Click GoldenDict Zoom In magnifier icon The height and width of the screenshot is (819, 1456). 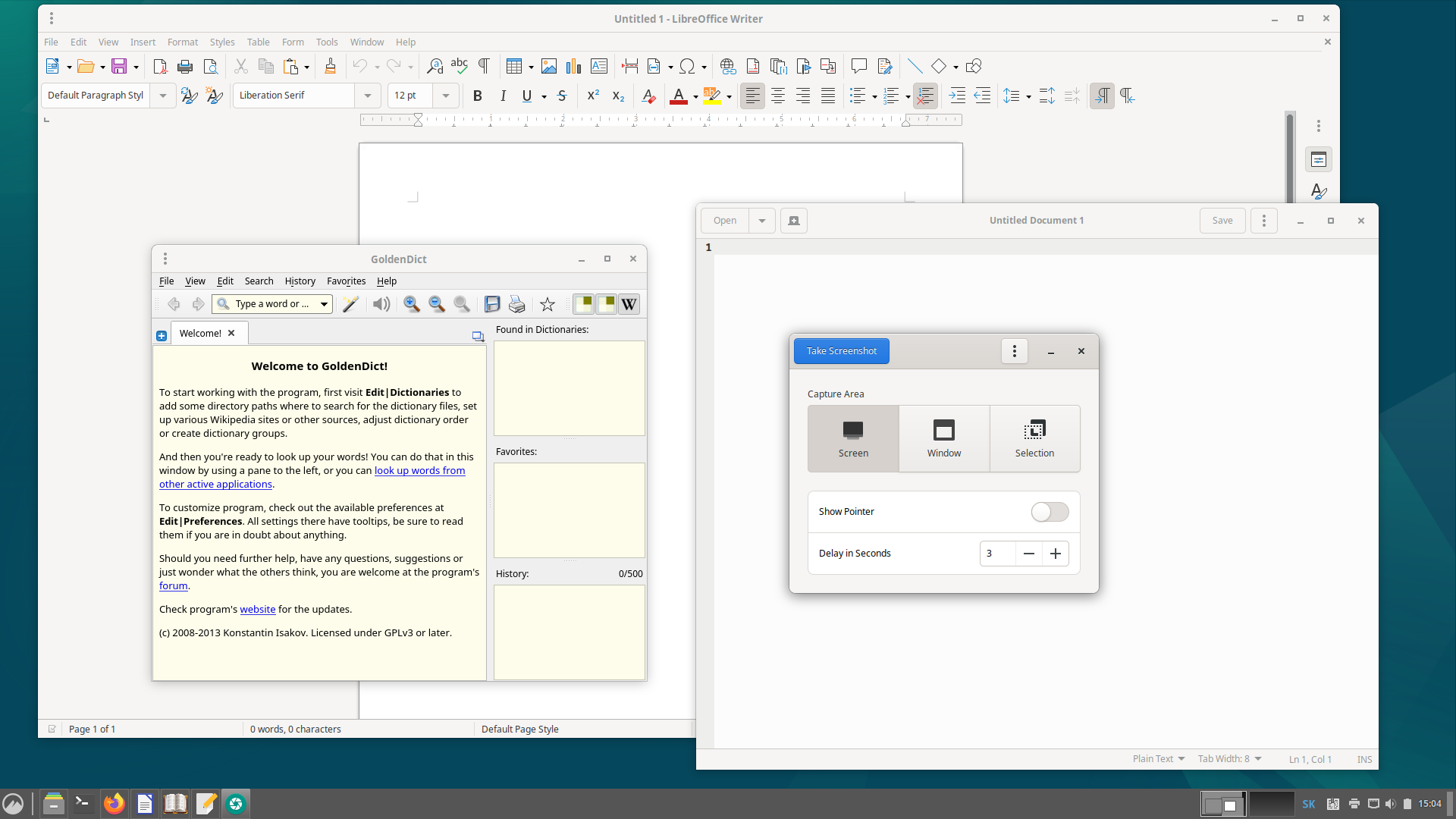pyautogui.click(x=412, y=304)
